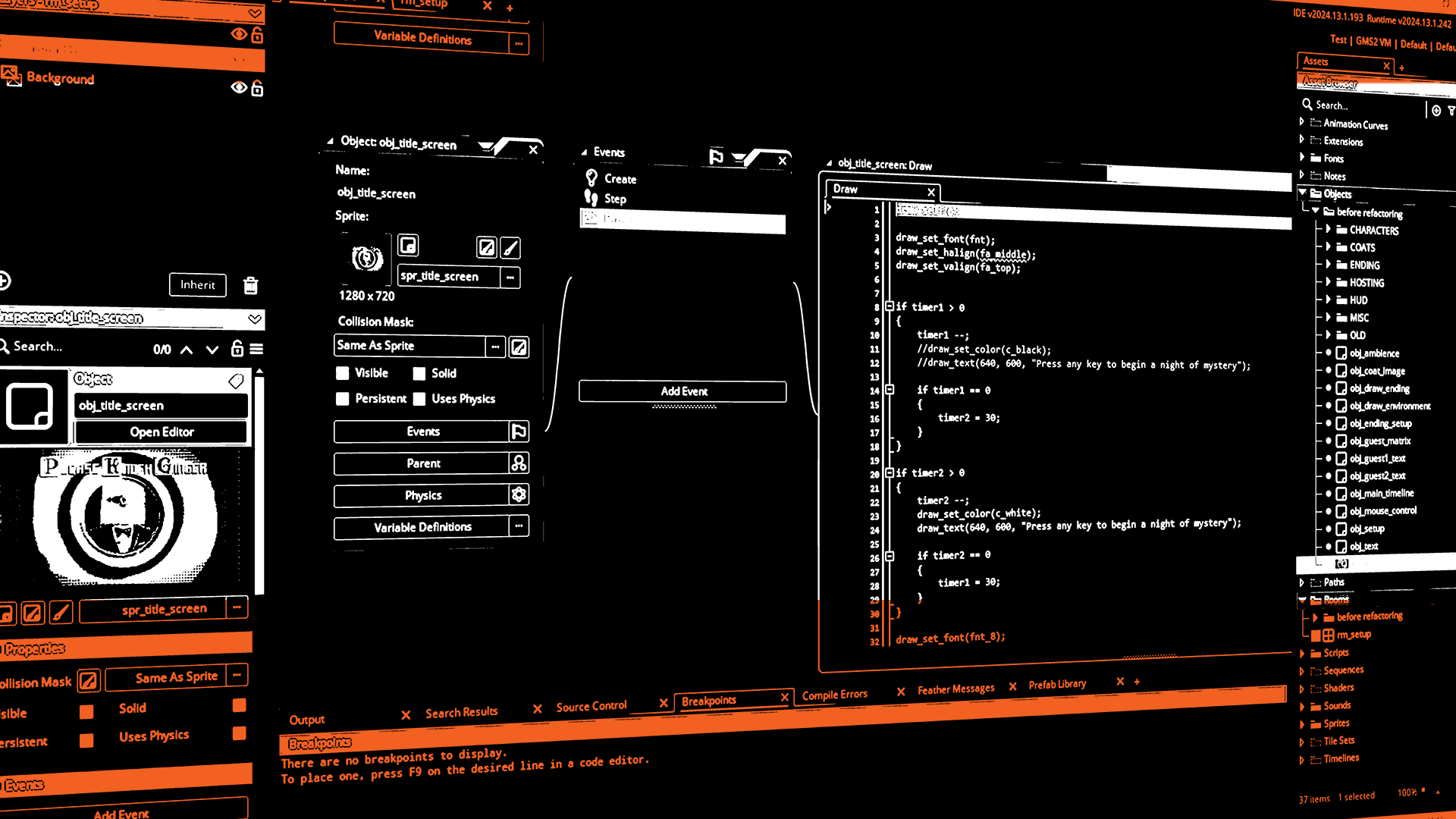Expand the CHARACTERS folder in asset tree
The width and height of the screenshot is (1456, 819).
point(1328,229)
